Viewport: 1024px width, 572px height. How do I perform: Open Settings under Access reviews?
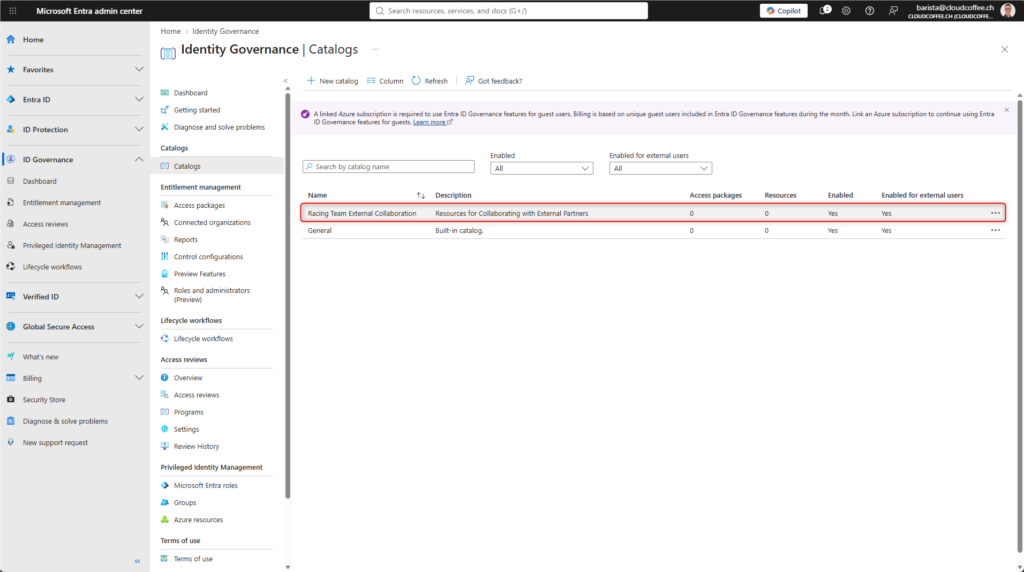(186, 429)
